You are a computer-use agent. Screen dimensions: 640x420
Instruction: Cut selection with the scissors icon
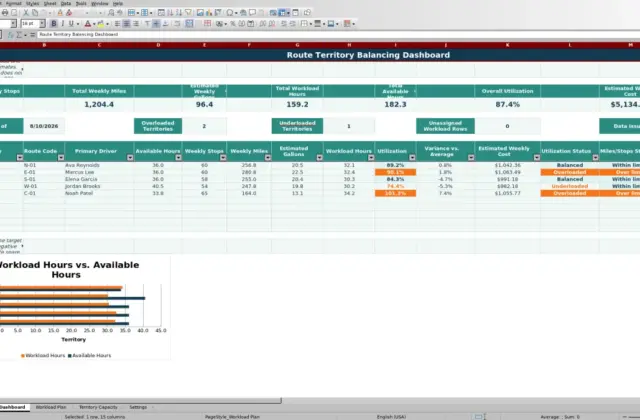coord(26,13)
